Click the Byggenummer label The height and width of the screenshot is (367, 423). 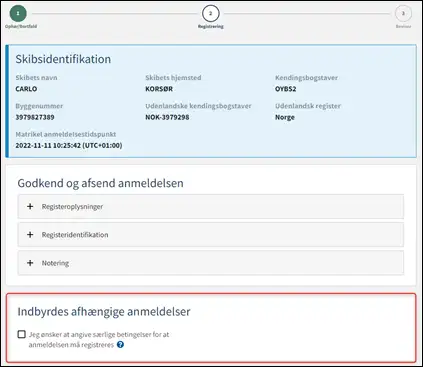point(39,106)
